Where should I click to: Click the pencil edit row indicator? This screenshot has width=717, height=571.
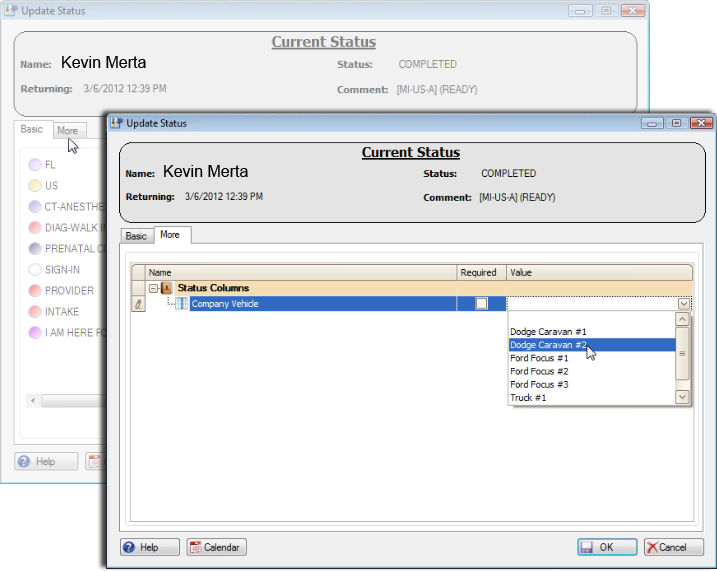coord(138,304)
